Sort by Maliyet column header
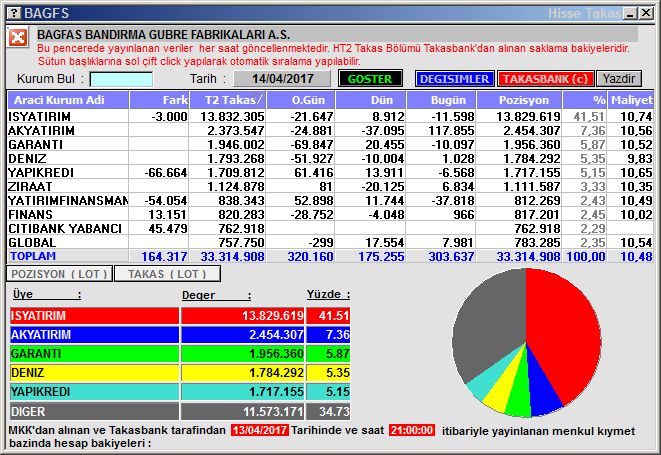661x455 pixels. (x=631, y=100)
